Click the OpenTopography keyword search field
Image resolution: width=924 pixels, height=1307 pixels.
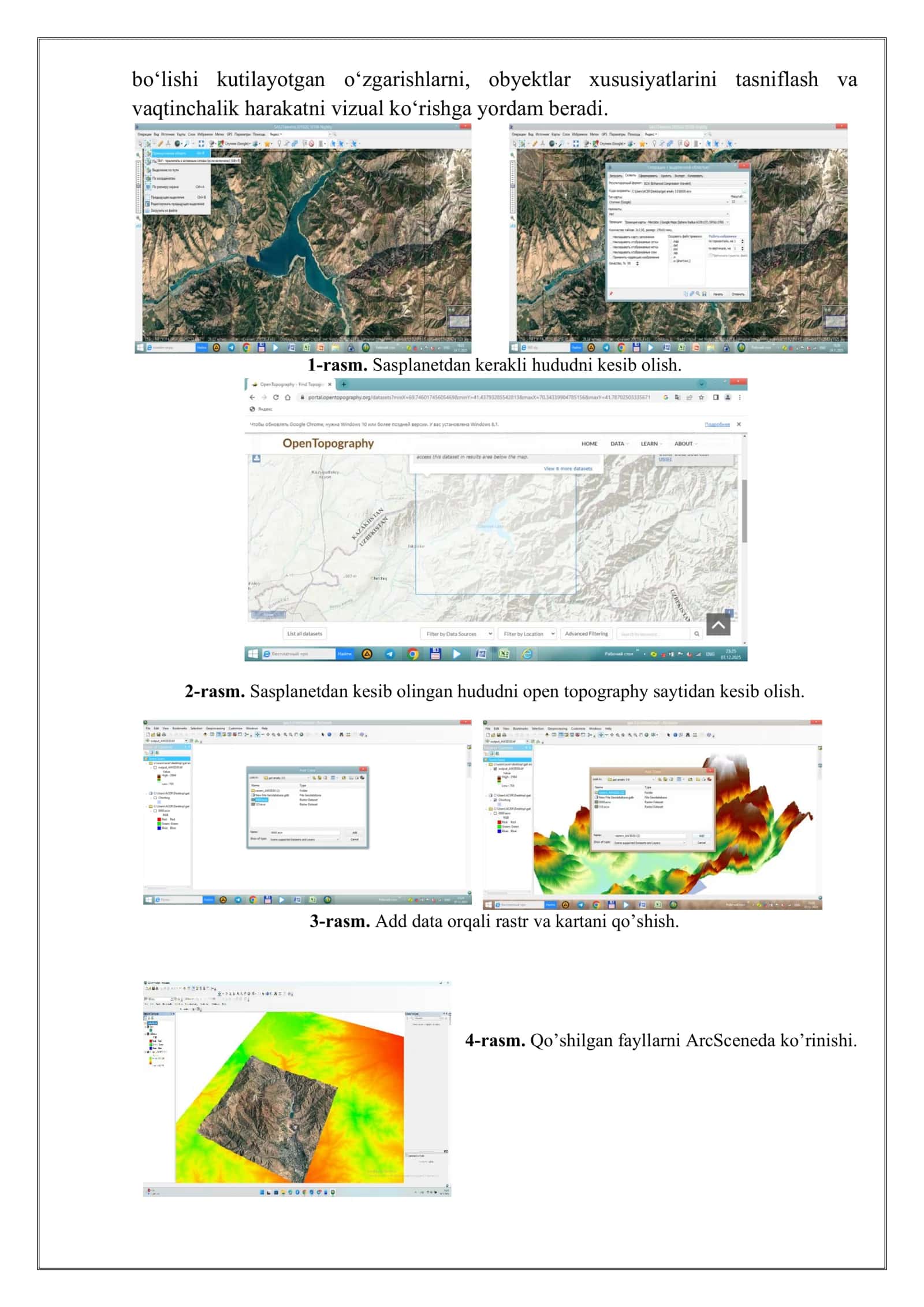click(x=653, y=634)
